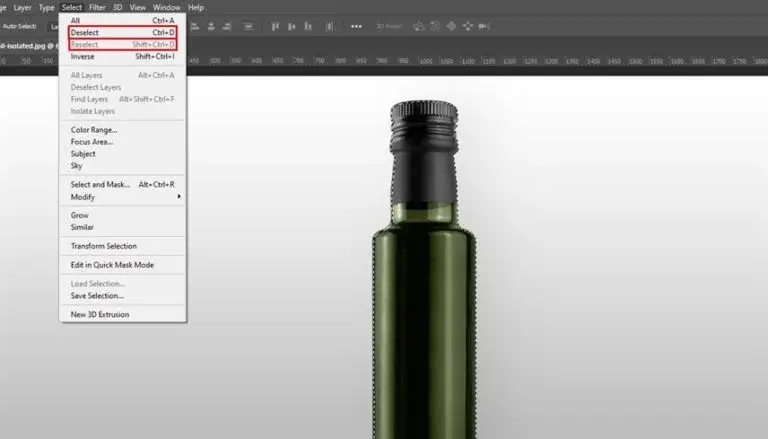Open the 3D menu
The height and width of the screenshot is (439, 768).
click(118, 7)
